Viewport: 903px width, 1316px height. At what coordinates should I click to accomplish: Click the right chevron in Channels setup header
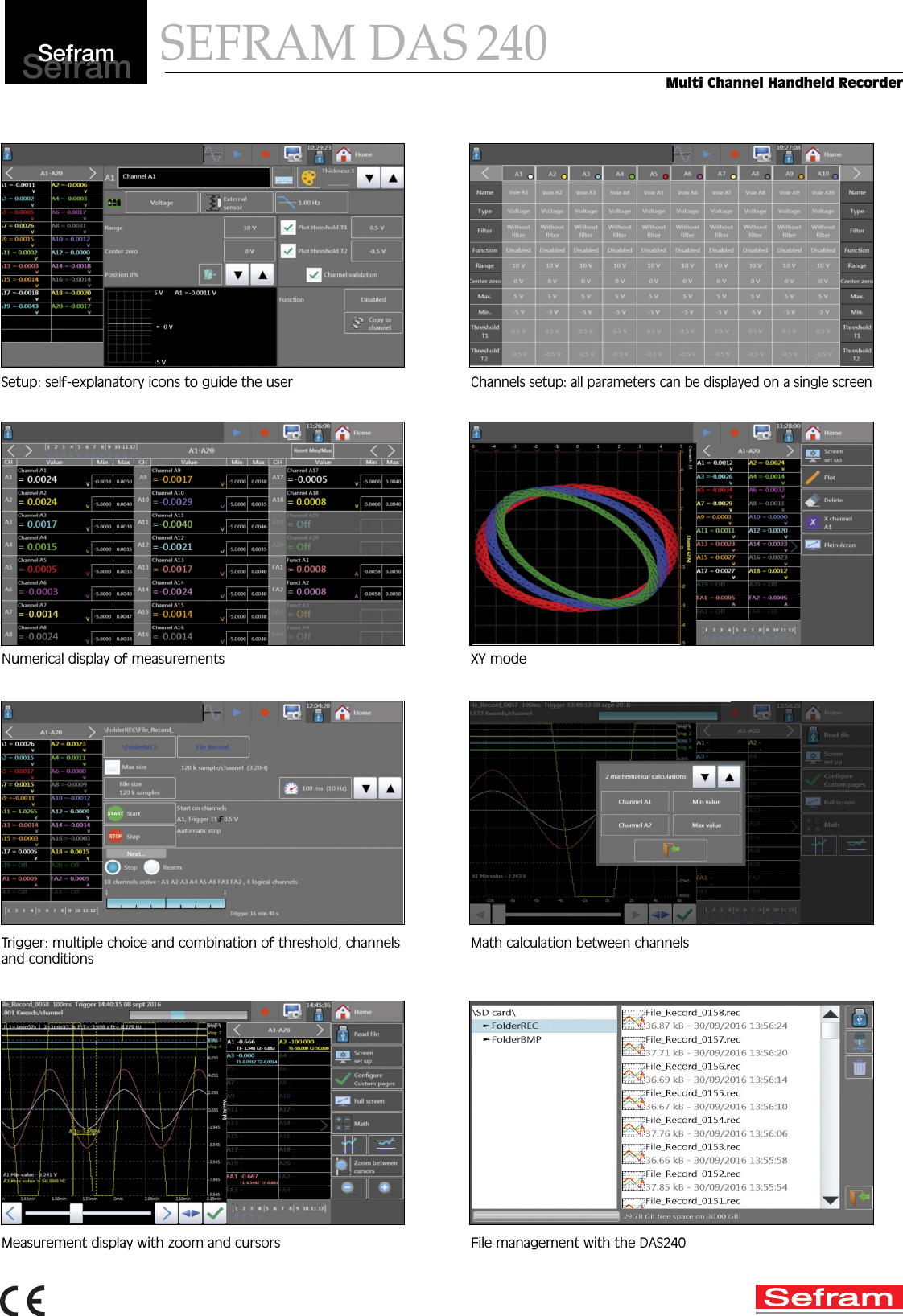click(857, 173)
